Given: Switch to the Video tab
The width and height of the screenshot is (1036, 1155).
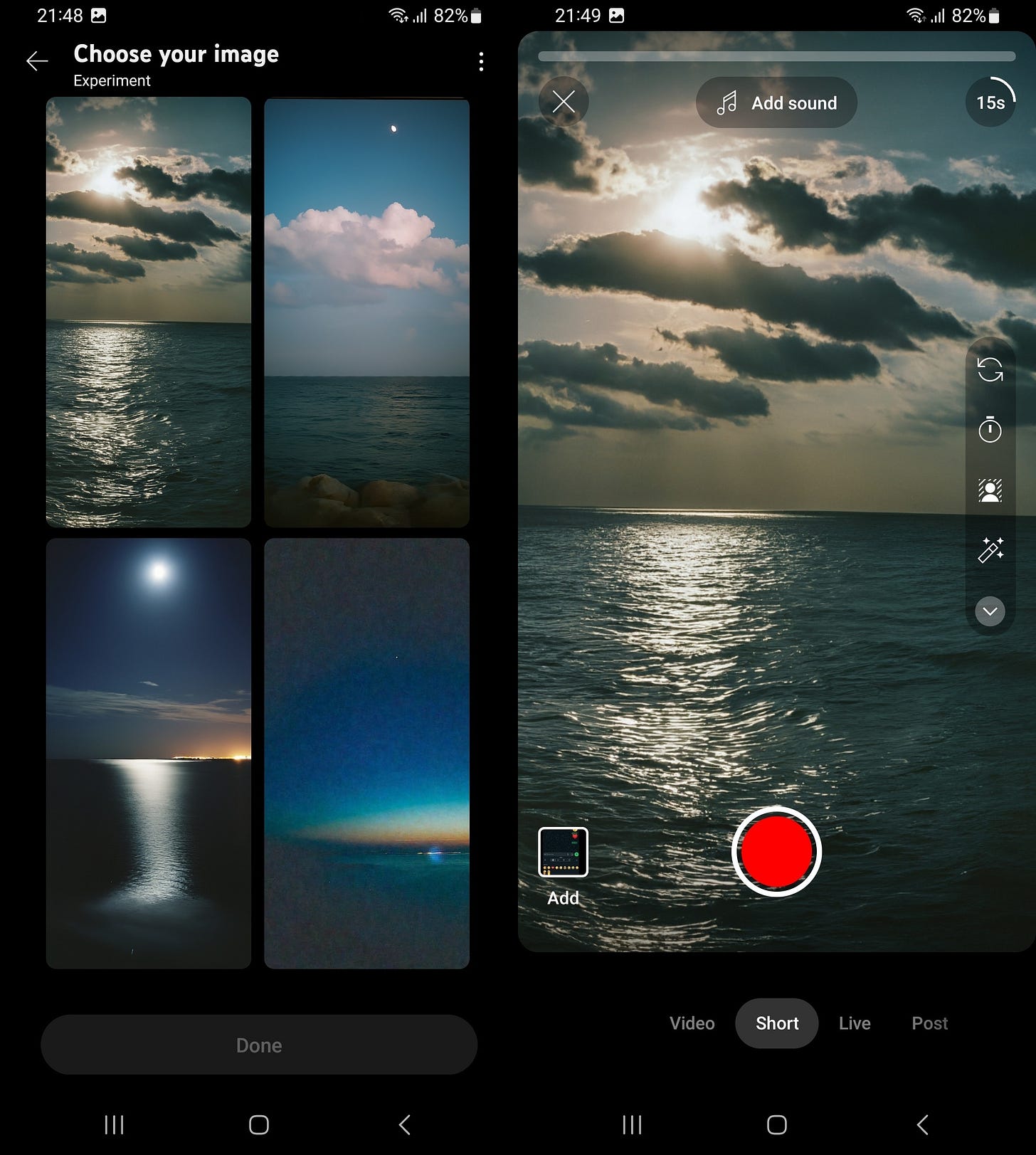Looking at the screenshot, I should coord(692,1023).
